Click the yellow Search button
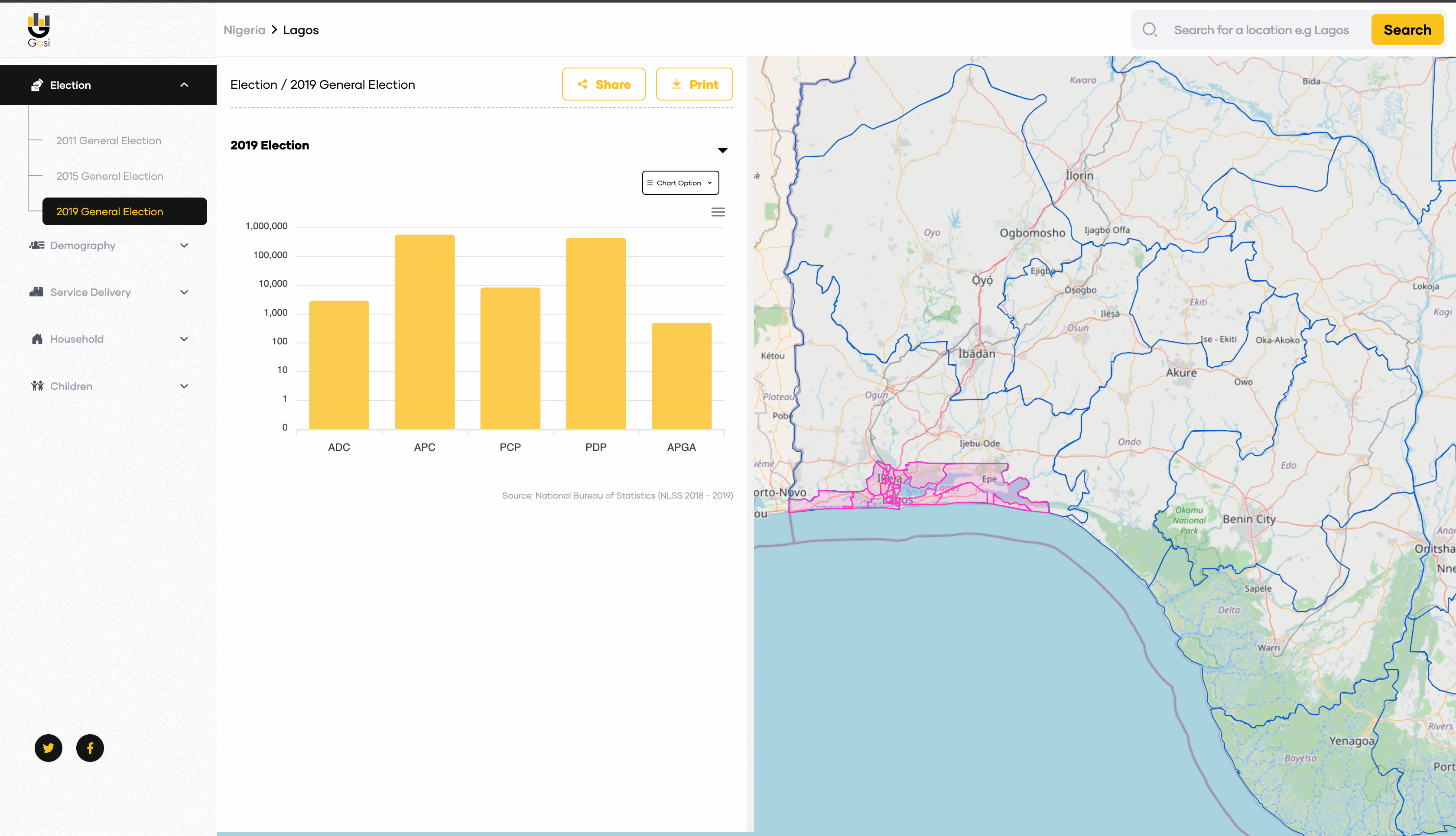Screen dimensions: 1456x836 pos(1407,30)
